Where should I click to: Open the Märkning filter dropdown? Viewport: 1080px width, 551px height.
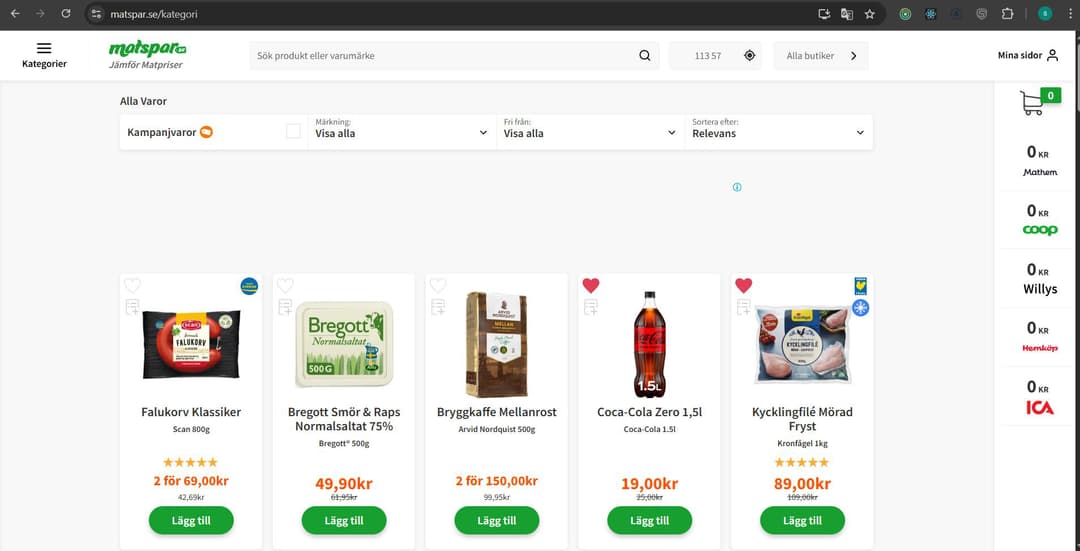pyautogui.click(x=402, y=132)
